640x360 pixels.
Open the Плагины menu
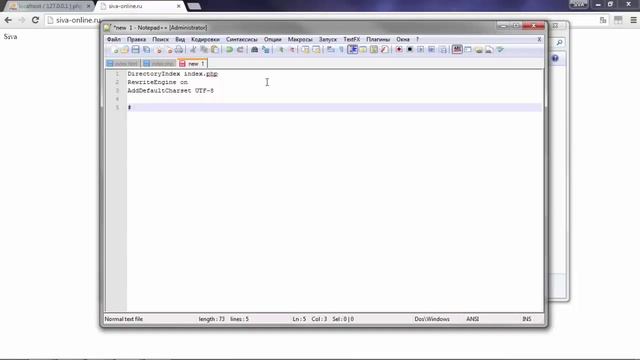point(378,39)
